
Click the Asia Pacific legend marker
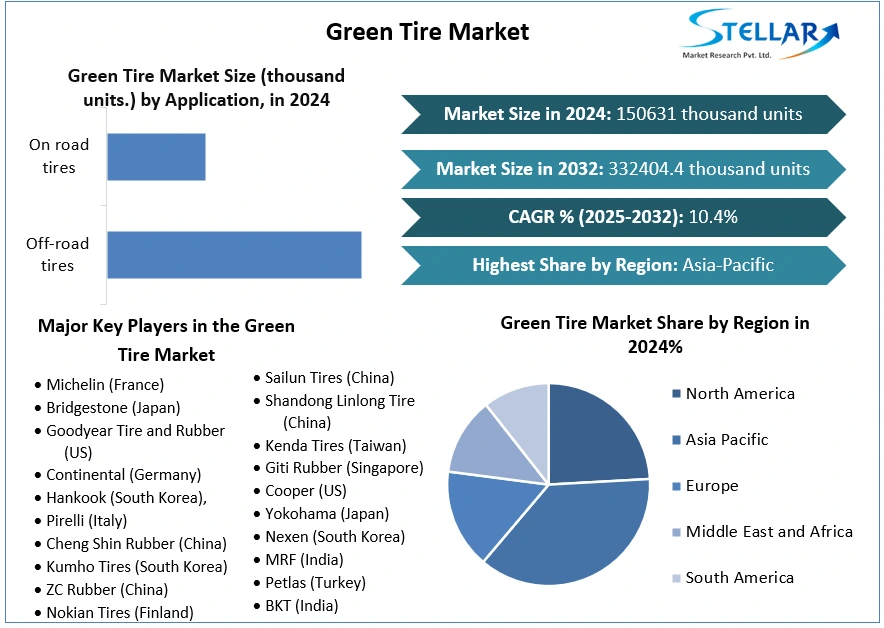(677, 440)
